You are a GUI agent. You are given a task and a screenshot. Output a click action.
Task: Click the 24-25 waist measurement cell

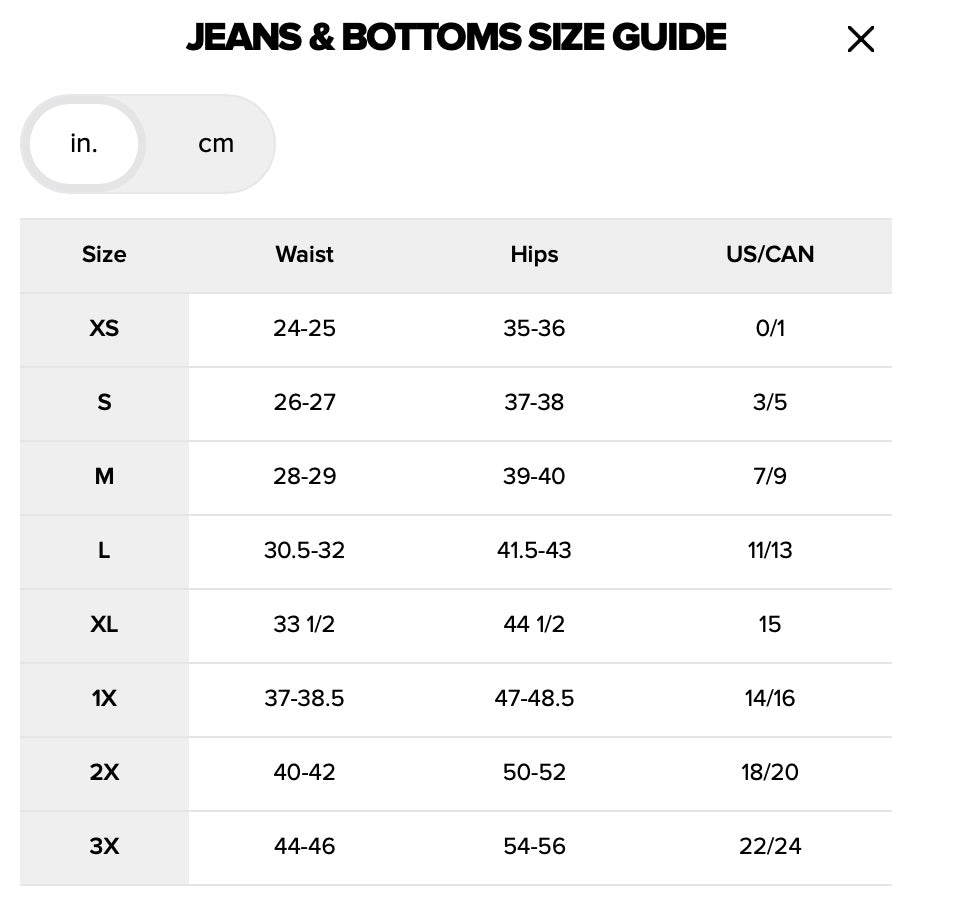[304, 329]
